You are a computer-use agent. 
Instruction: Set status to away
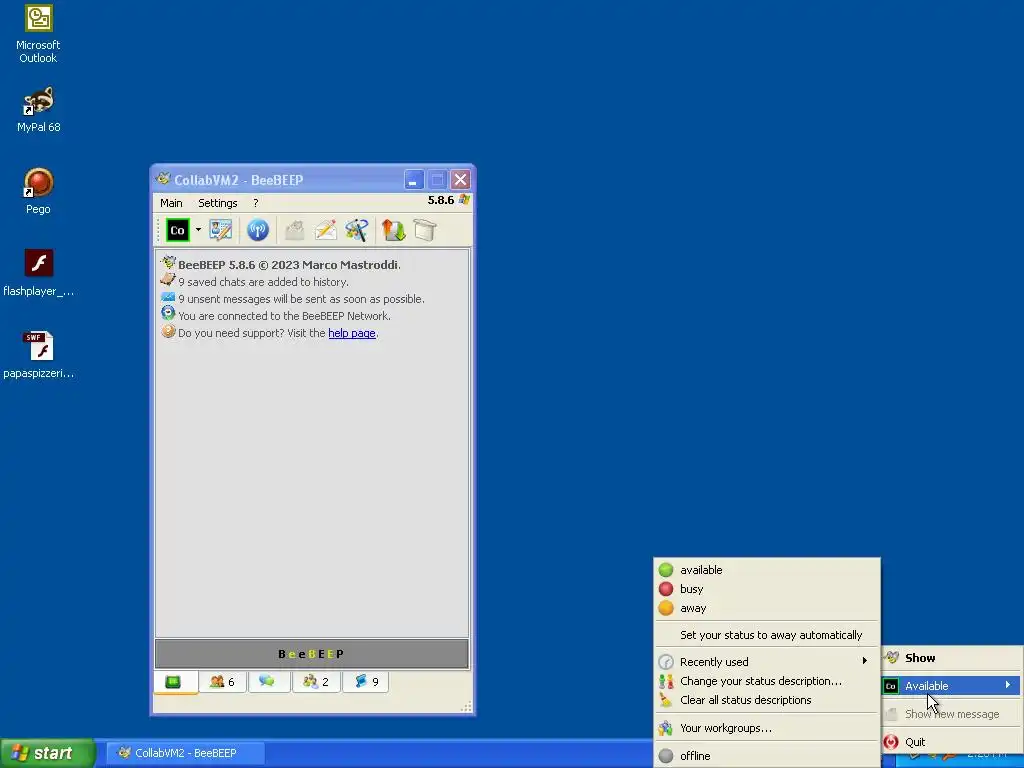tap(767, 608)
